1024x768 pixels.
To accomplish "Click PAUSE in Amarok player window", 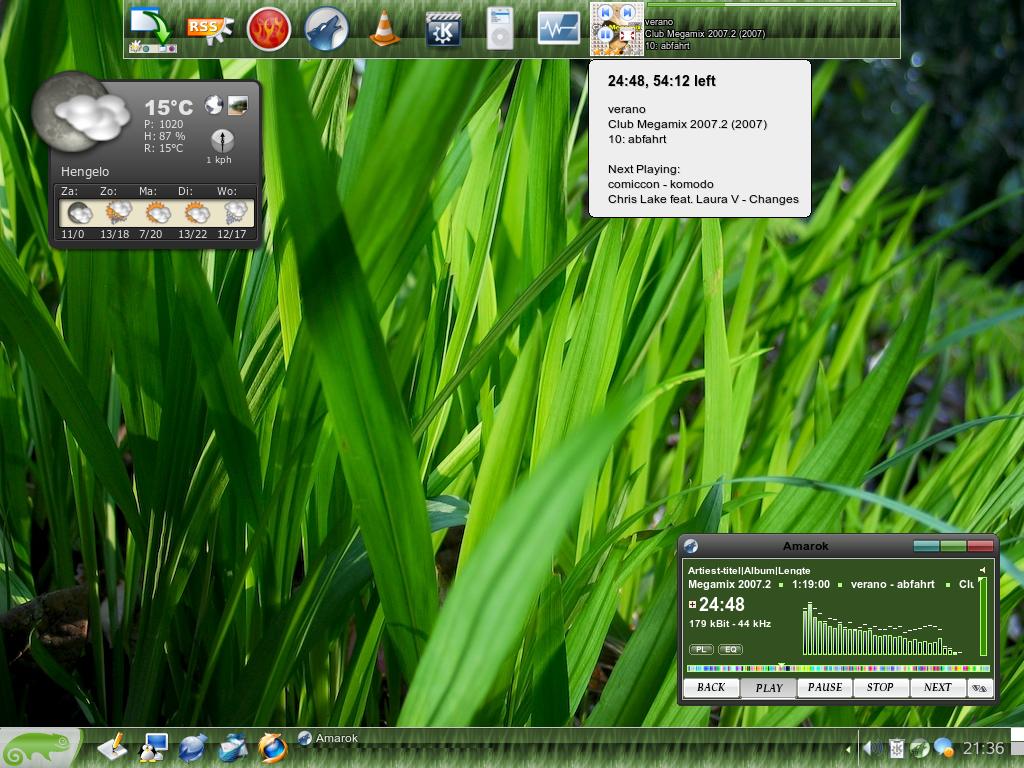I will point(825,688).
